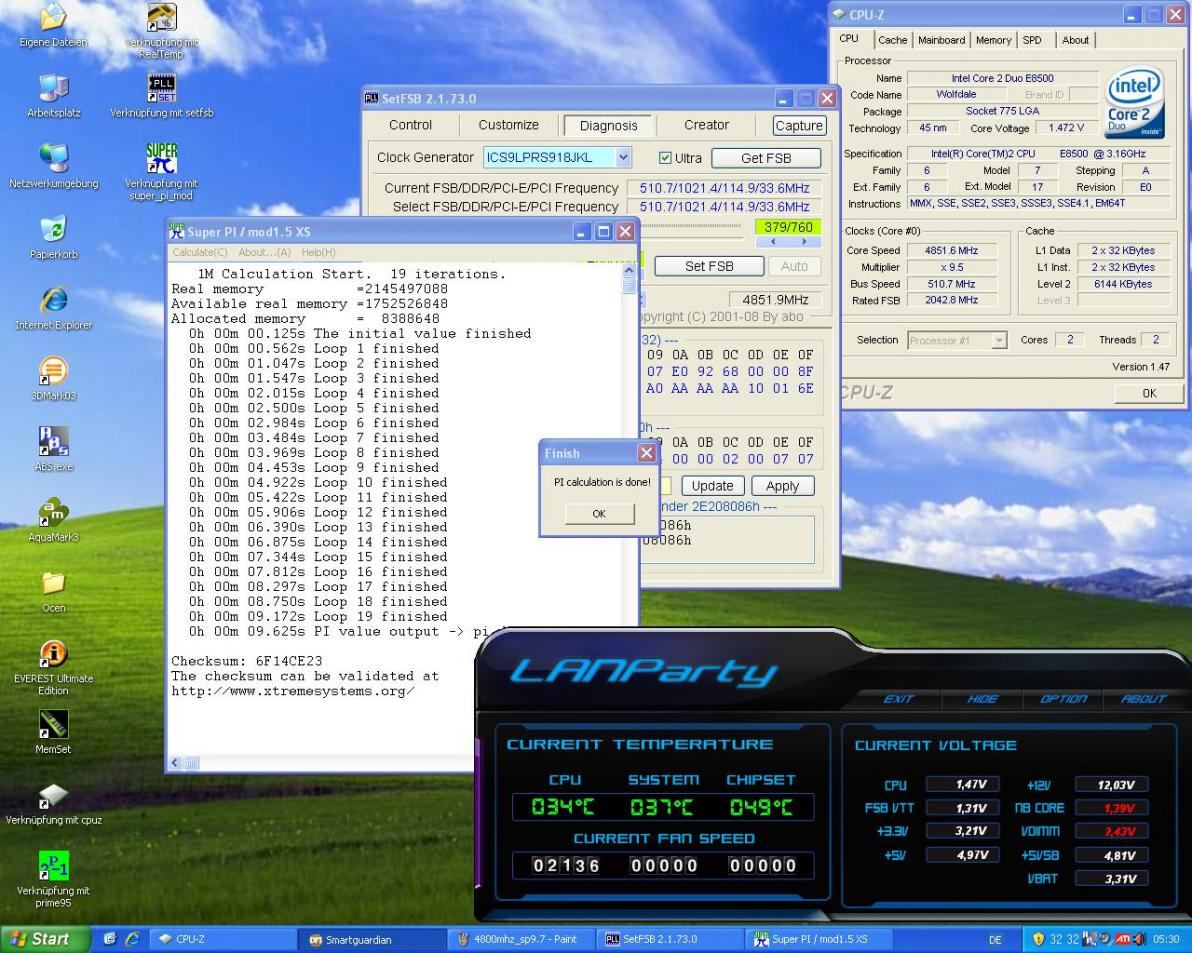The image size is (1192, 953).
Task: Click the quick launch Internet Explorer icon
Action: [132, 939]
